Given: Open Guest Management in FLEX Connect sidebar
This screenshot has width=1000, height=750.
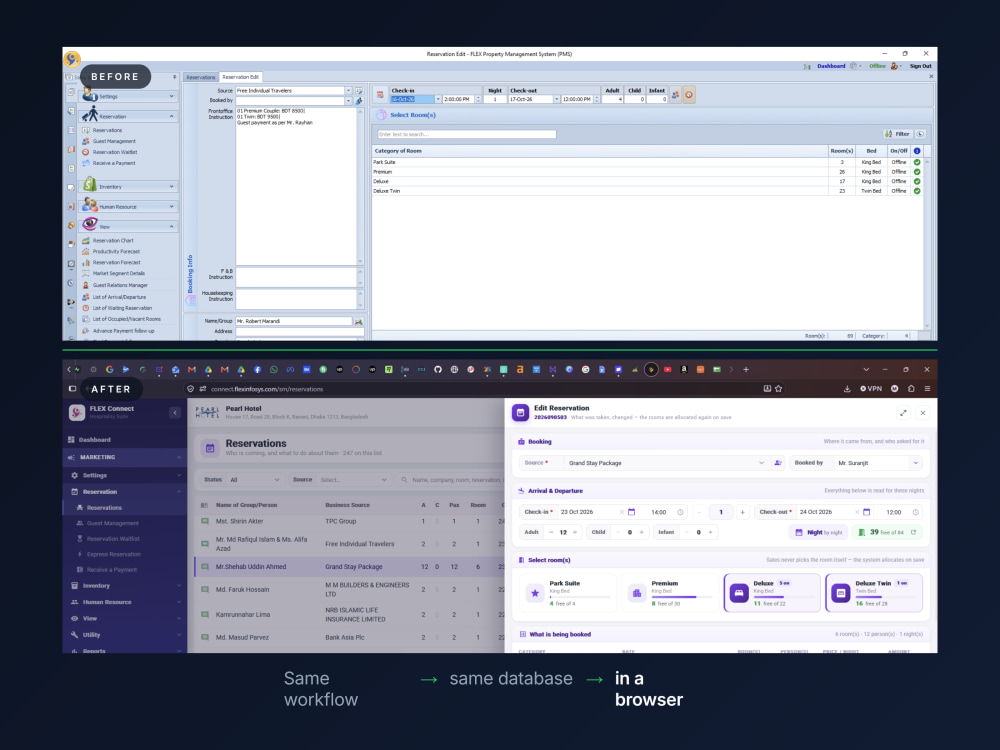Looking at the screenshot, I should coord(112,523).
